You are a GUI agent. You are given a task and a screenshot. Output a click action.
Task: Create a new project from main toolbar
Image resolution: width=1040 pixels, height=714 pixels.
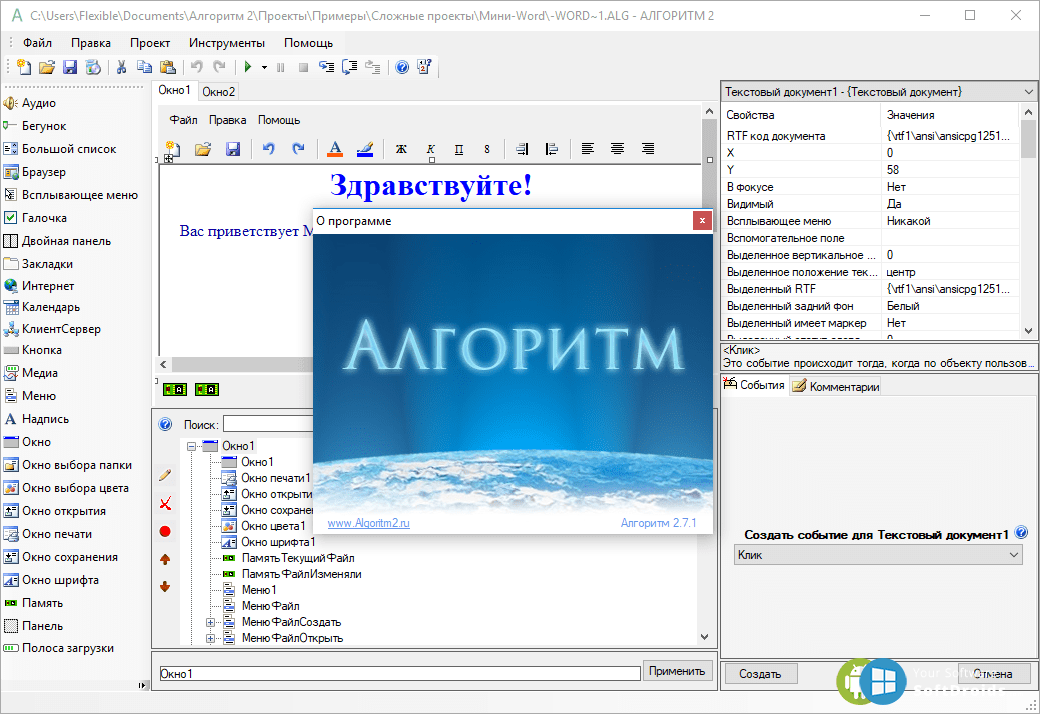(24, 66)
